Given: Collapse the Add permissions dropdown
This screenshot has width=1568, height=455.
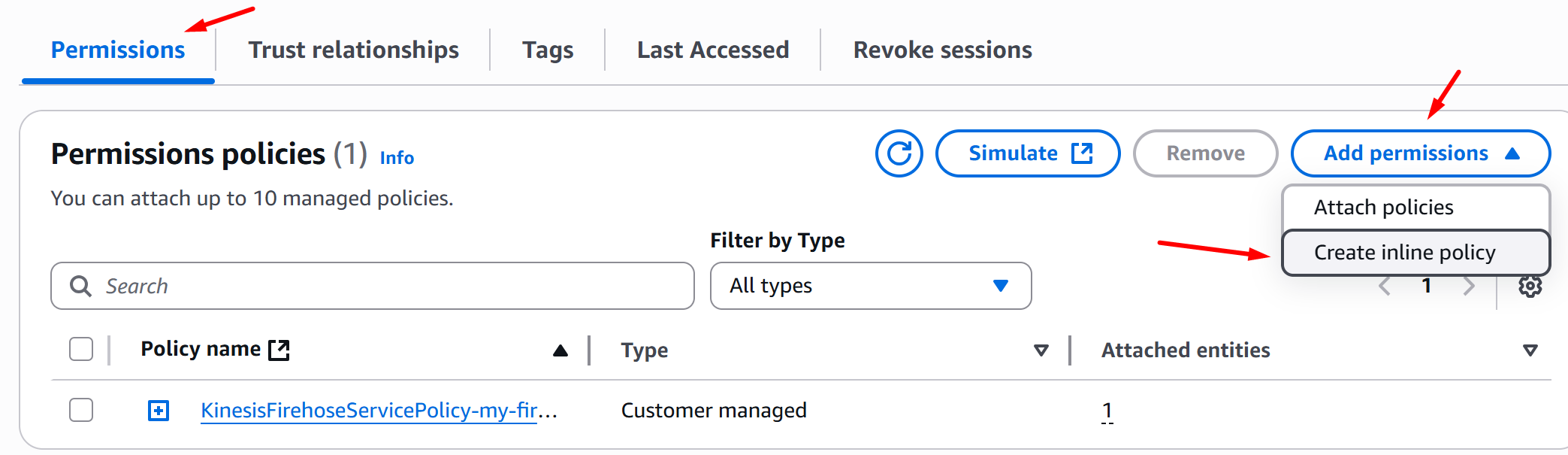Looking at the screenshot, I should coord(1420,153).
